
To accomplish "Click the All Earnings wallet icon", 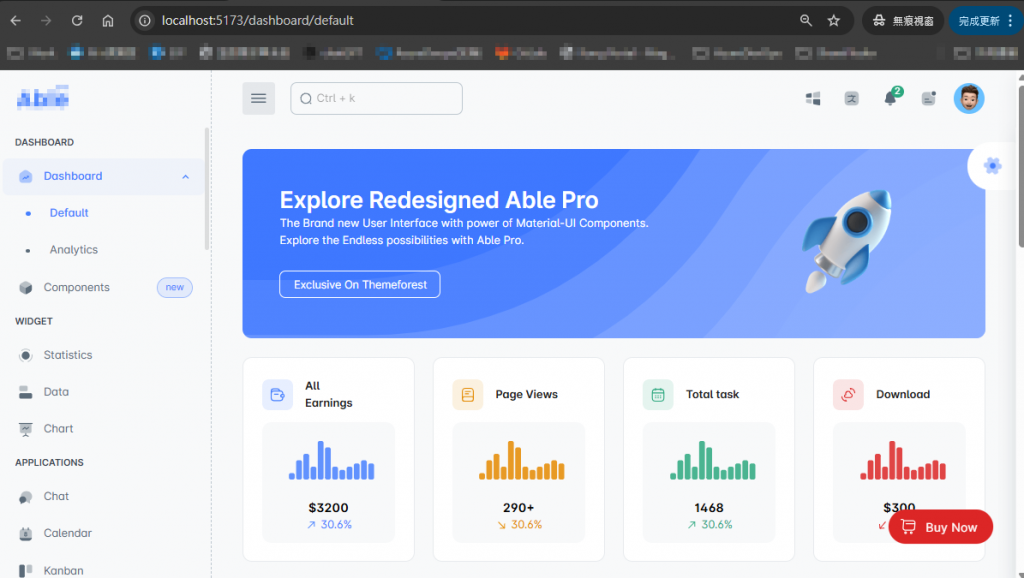I will (278, 394).
